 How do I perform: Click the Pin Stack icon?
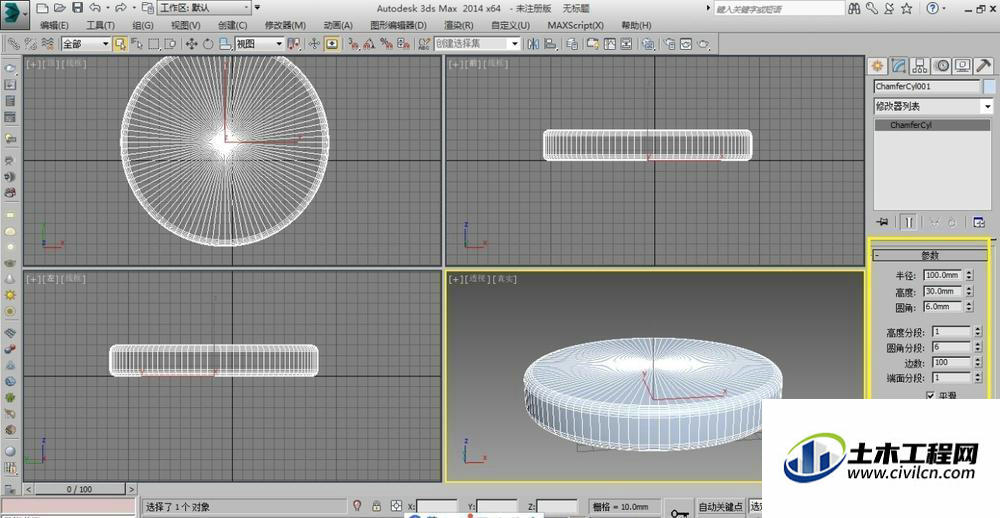click(x=882, y=222)
